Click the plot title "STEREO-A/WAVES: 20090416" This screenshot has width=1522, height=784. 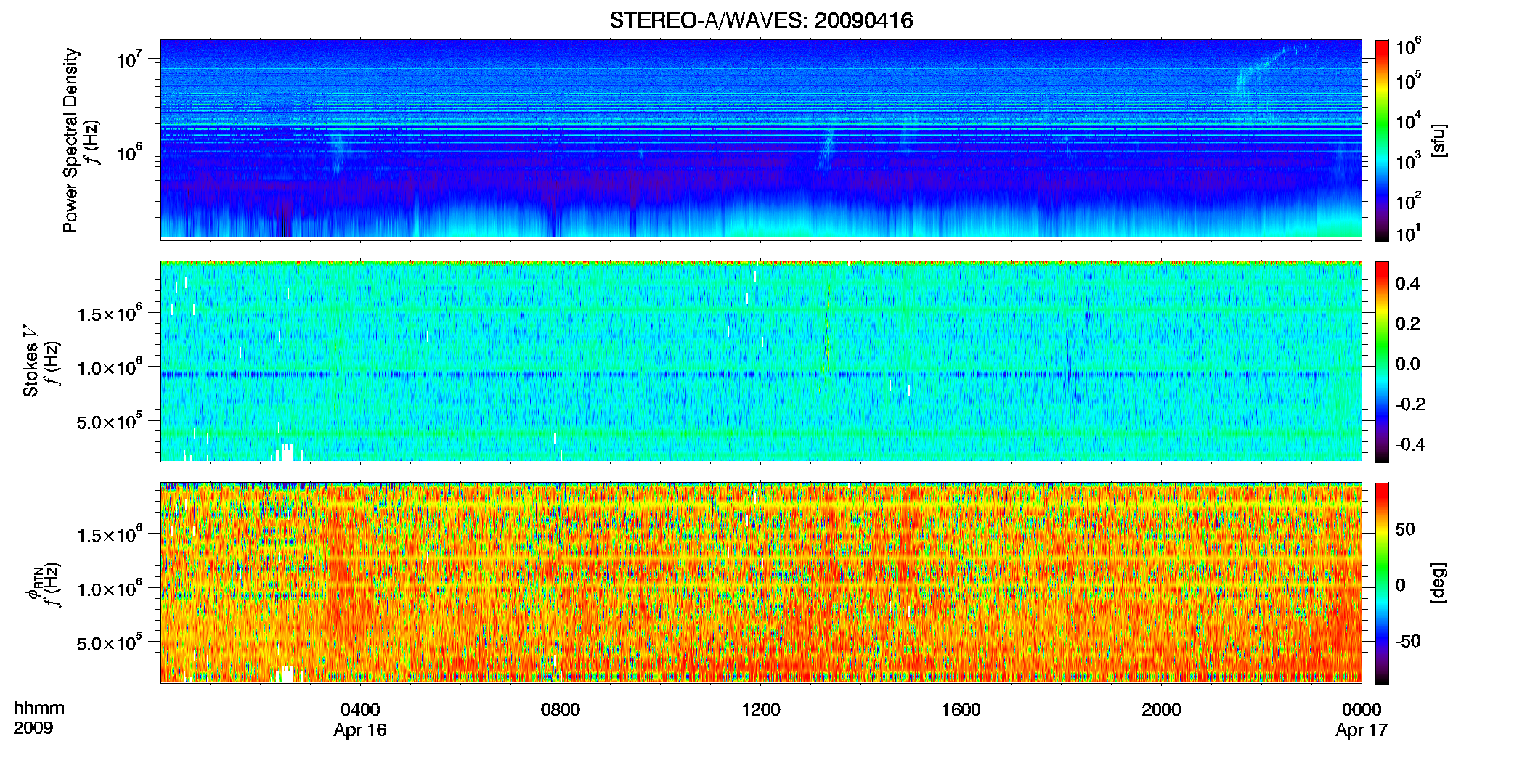[761, 20]
